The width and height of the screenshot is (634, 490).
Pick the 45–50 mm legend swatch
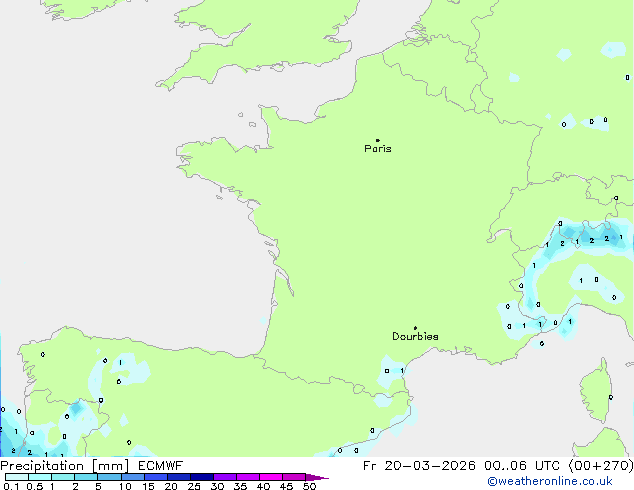[294, 477]
